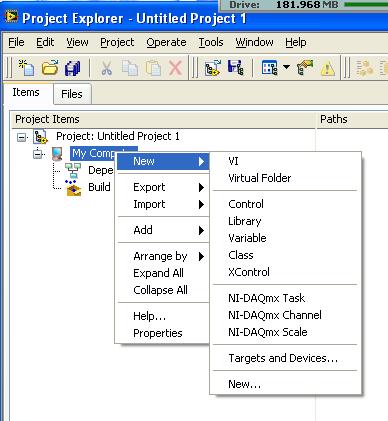388x421 pixels.
Task: Click the Paste clipboard icon
Action: point(153,68)
